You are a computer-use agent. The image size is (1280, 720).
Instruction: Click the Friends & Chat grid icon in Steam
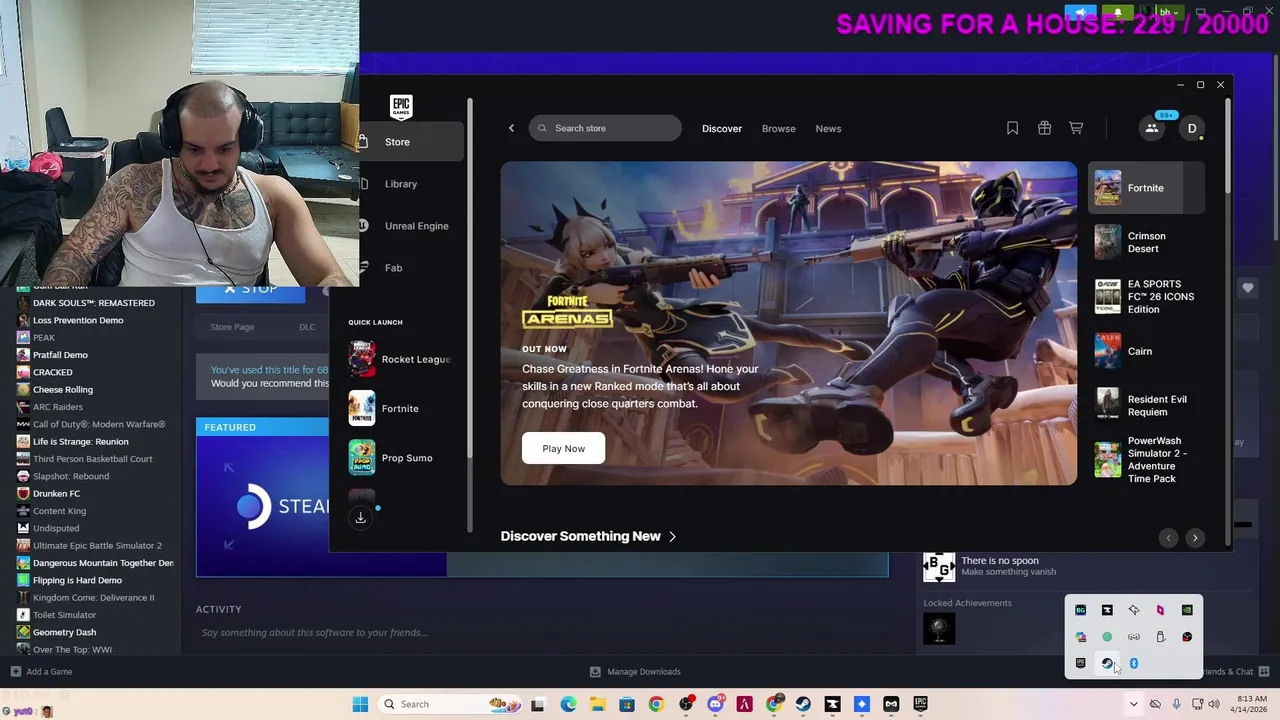[x=1264, y=671]
